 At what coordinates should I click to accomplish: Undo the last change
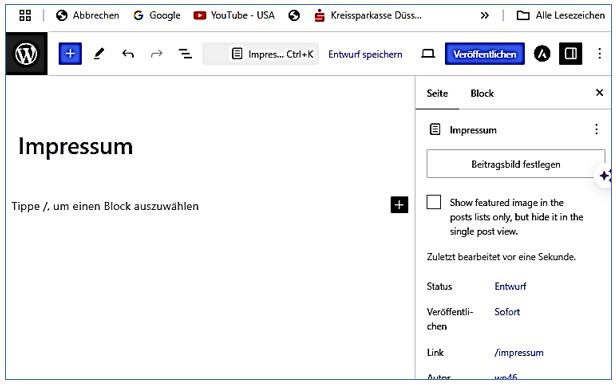[128, 53]
